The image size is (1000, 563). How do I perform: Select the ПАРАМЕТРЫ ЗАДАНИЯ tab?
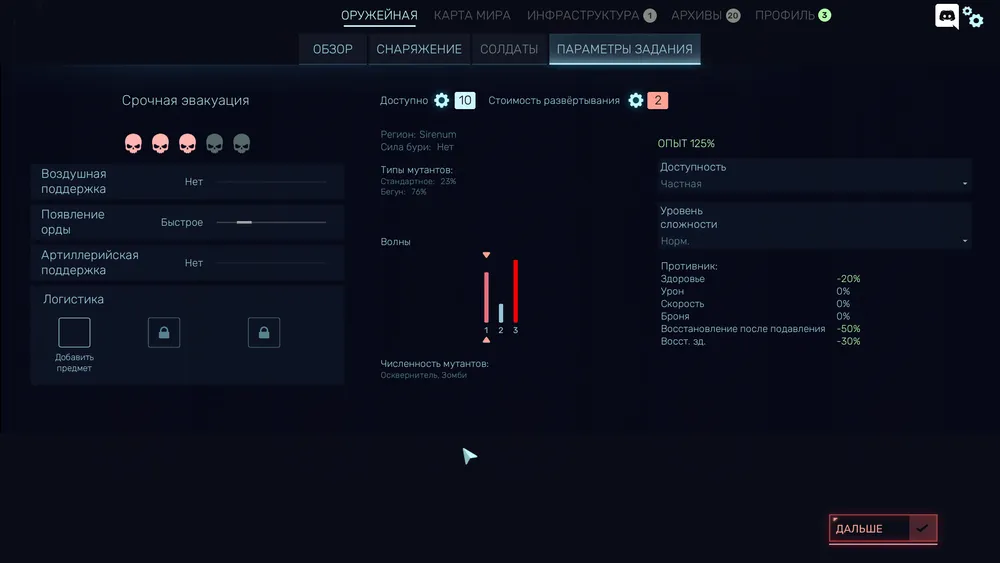tap(624, 50)
